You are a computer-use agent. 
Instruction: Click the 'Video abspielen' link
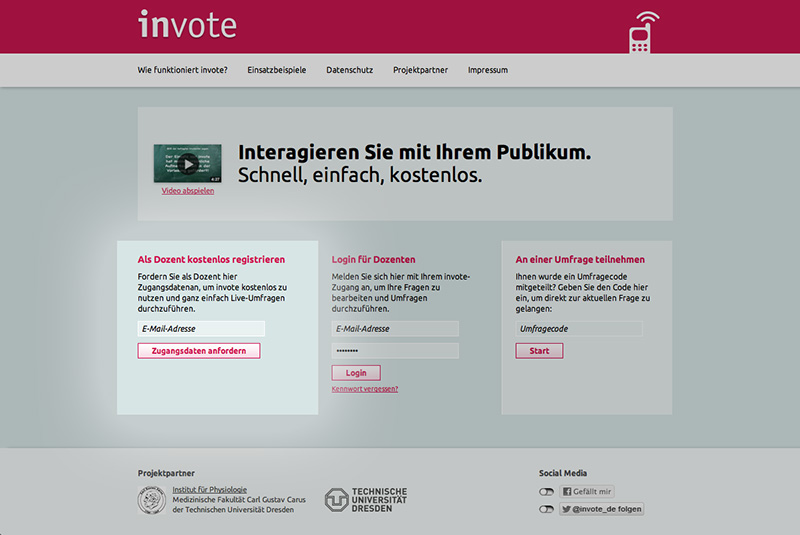[x=187, y=191]
